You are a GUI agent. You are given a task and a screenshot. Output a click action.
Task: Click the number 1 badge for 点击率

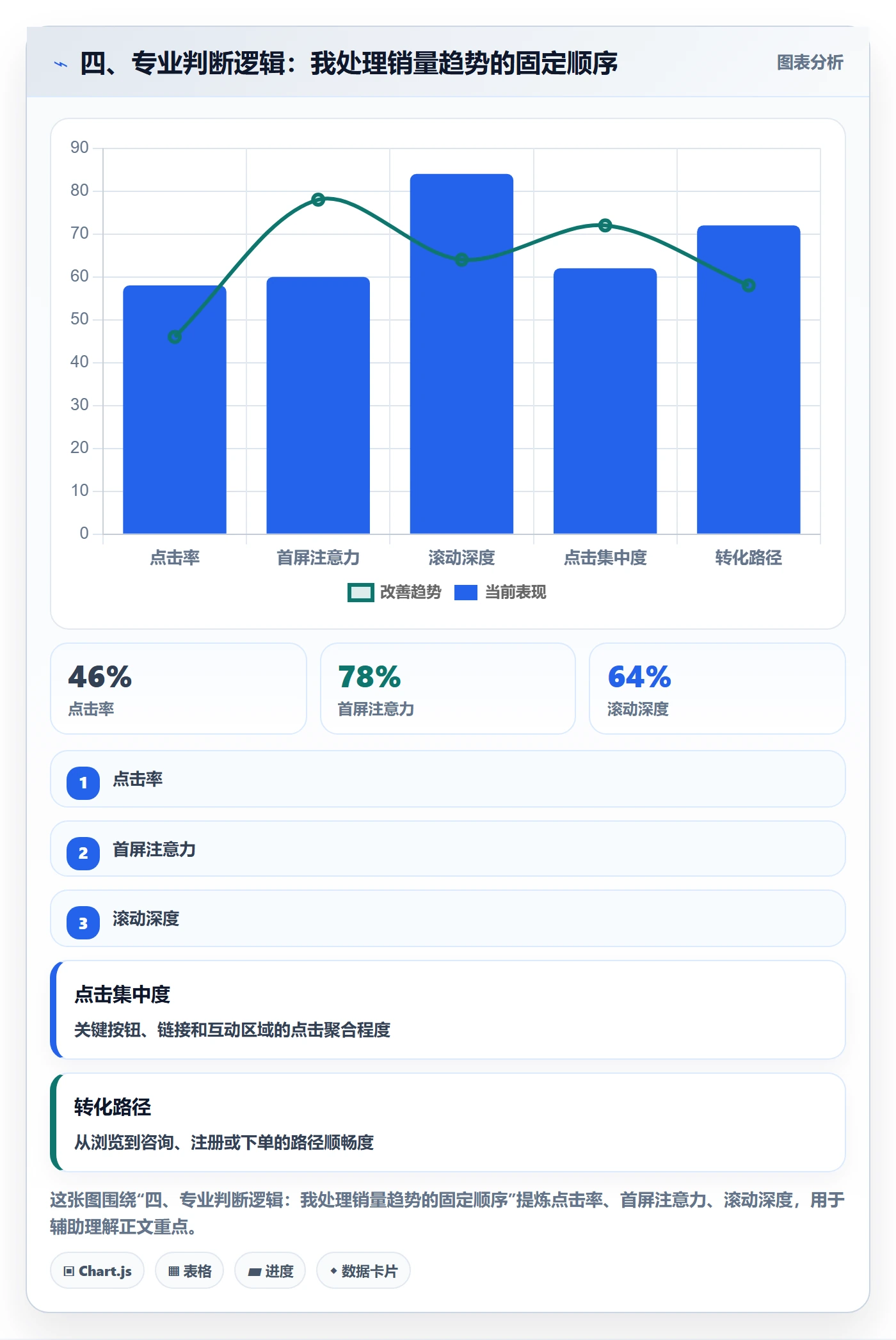(83, 783)
